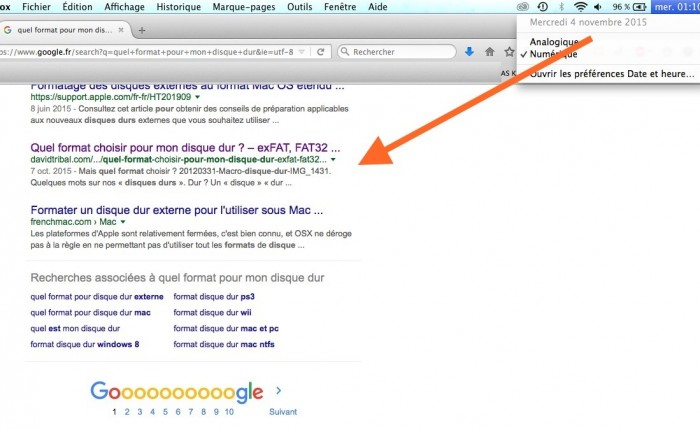Click the next page chevron arrow
This screenshot has width=700, height=430.
tap(279, 391)
